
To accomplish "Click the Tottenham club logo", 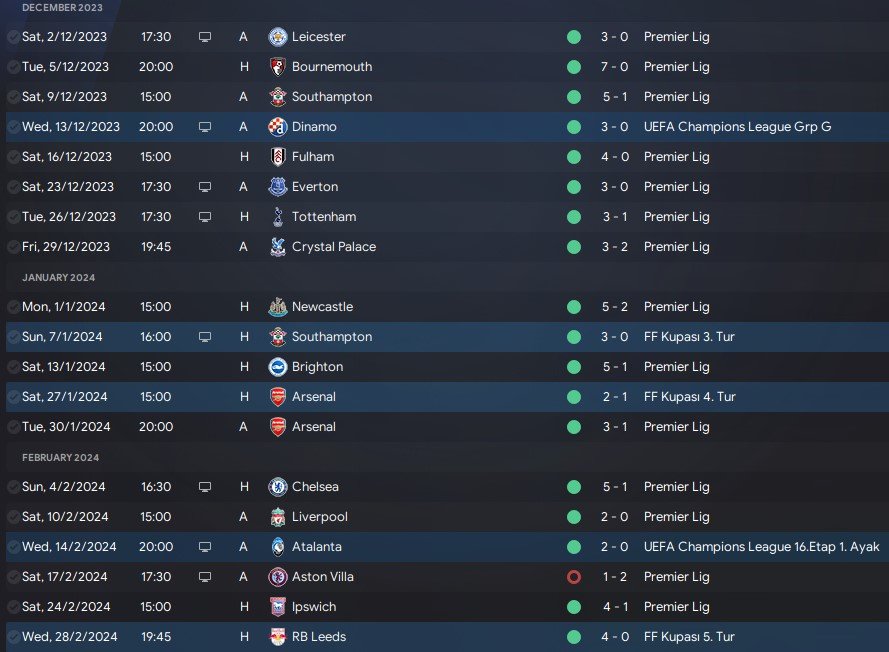I will click(x=277, y=217).
